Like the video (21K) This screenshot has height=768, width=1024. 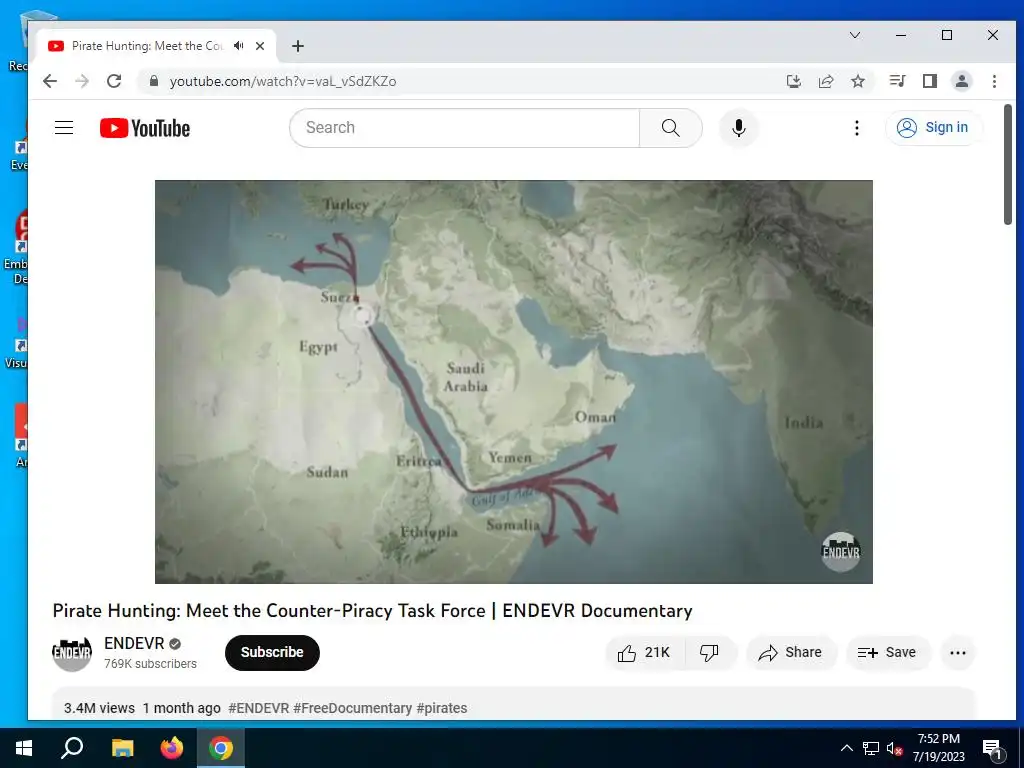pos(645,652)
